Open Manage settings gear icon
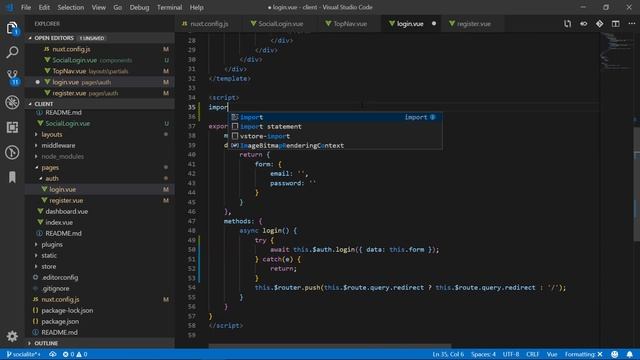 [x=12, y=336]
